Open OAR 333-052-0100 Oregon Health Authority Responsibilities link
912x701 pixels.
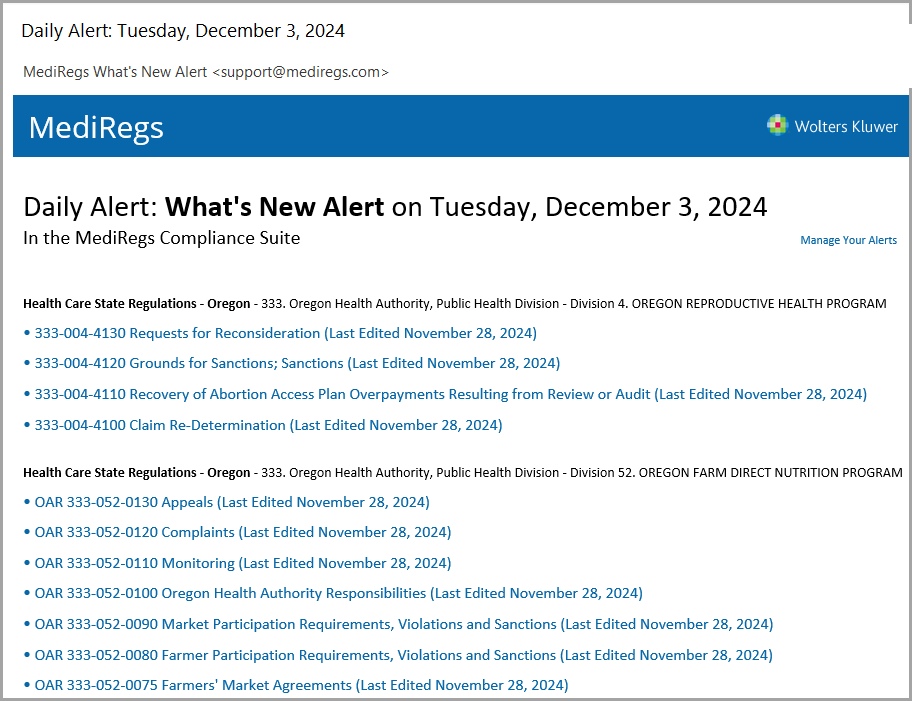[338, 593]
